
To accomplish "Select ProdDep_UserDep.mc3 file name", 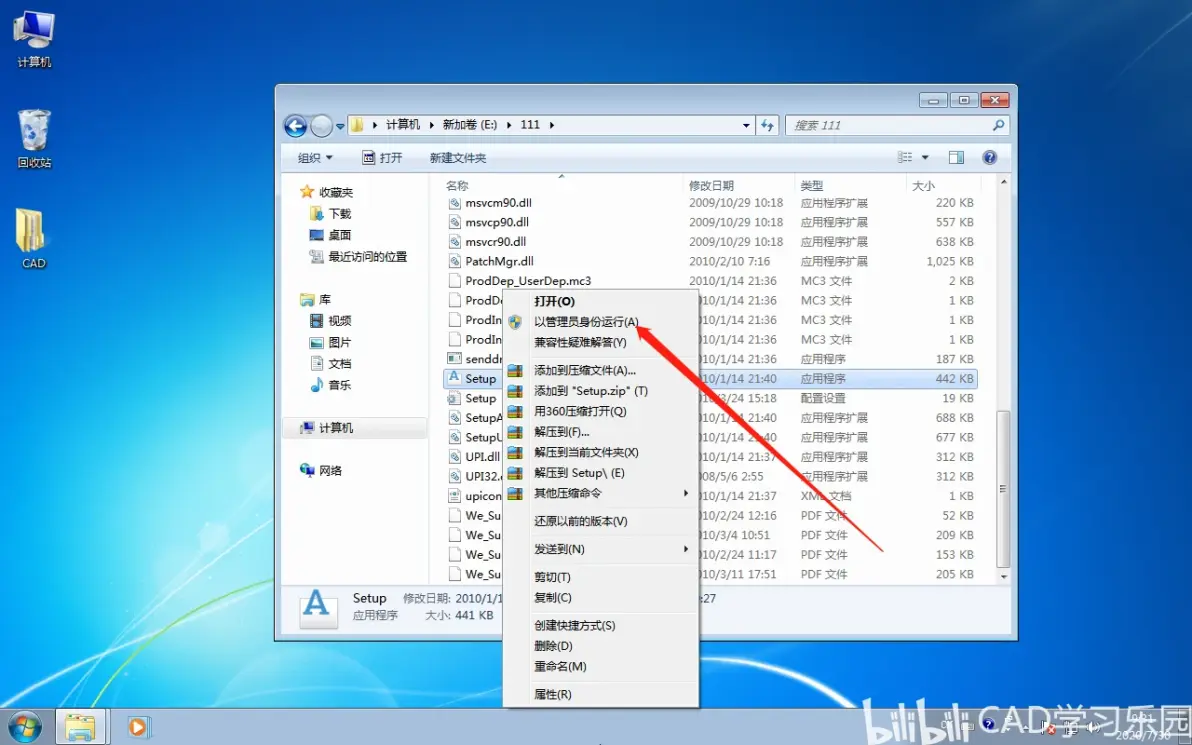I will (528, 281).
